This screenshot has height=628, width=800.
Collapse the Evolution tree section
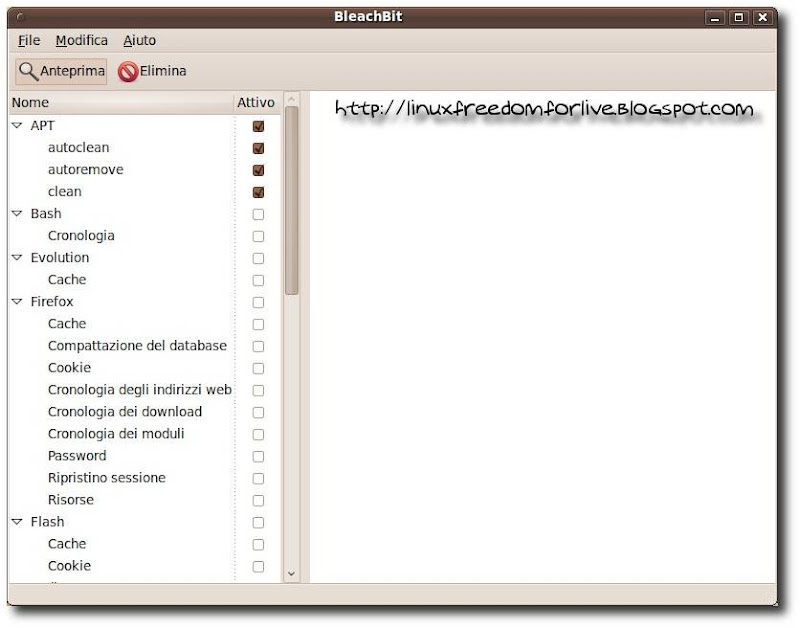click(16, 257)
